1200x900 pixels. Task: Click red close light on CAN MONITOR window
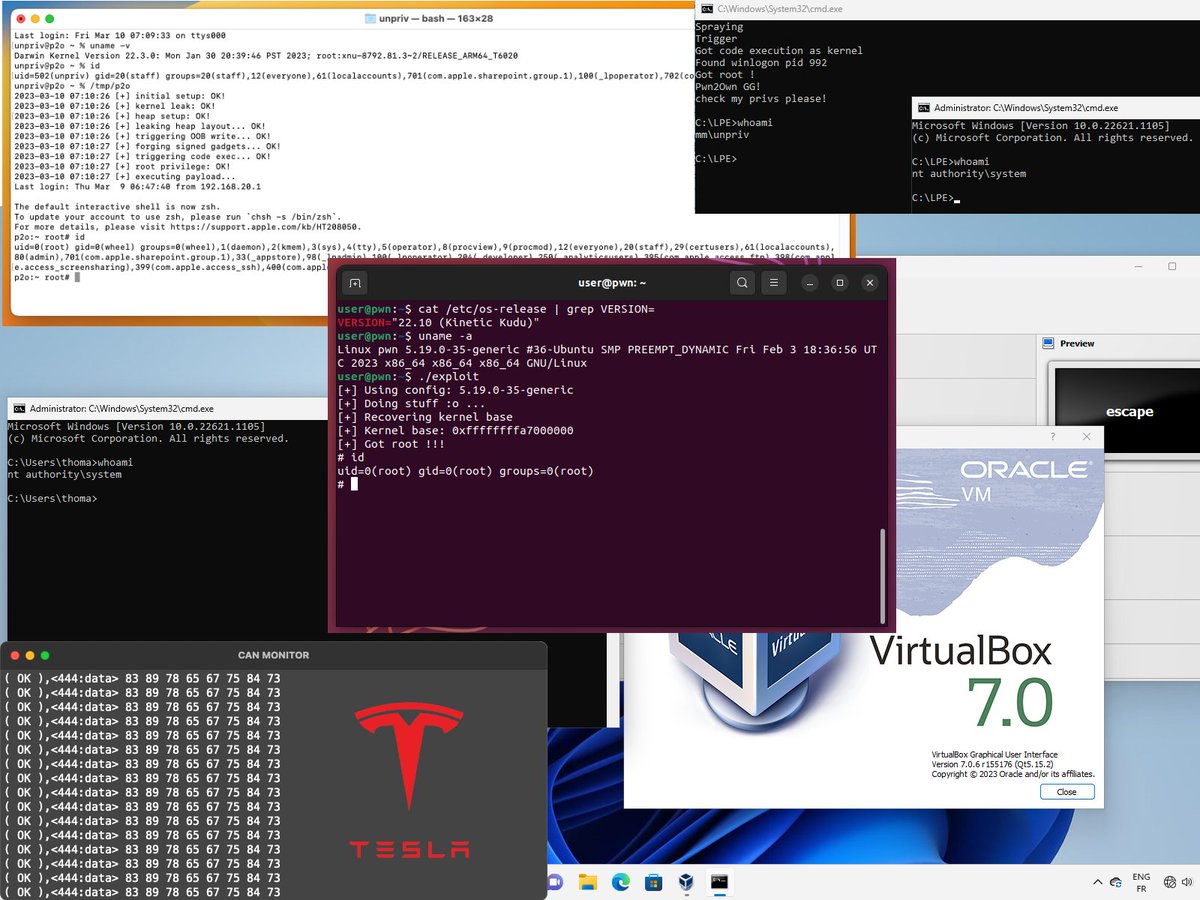click(x=16, y=655)
